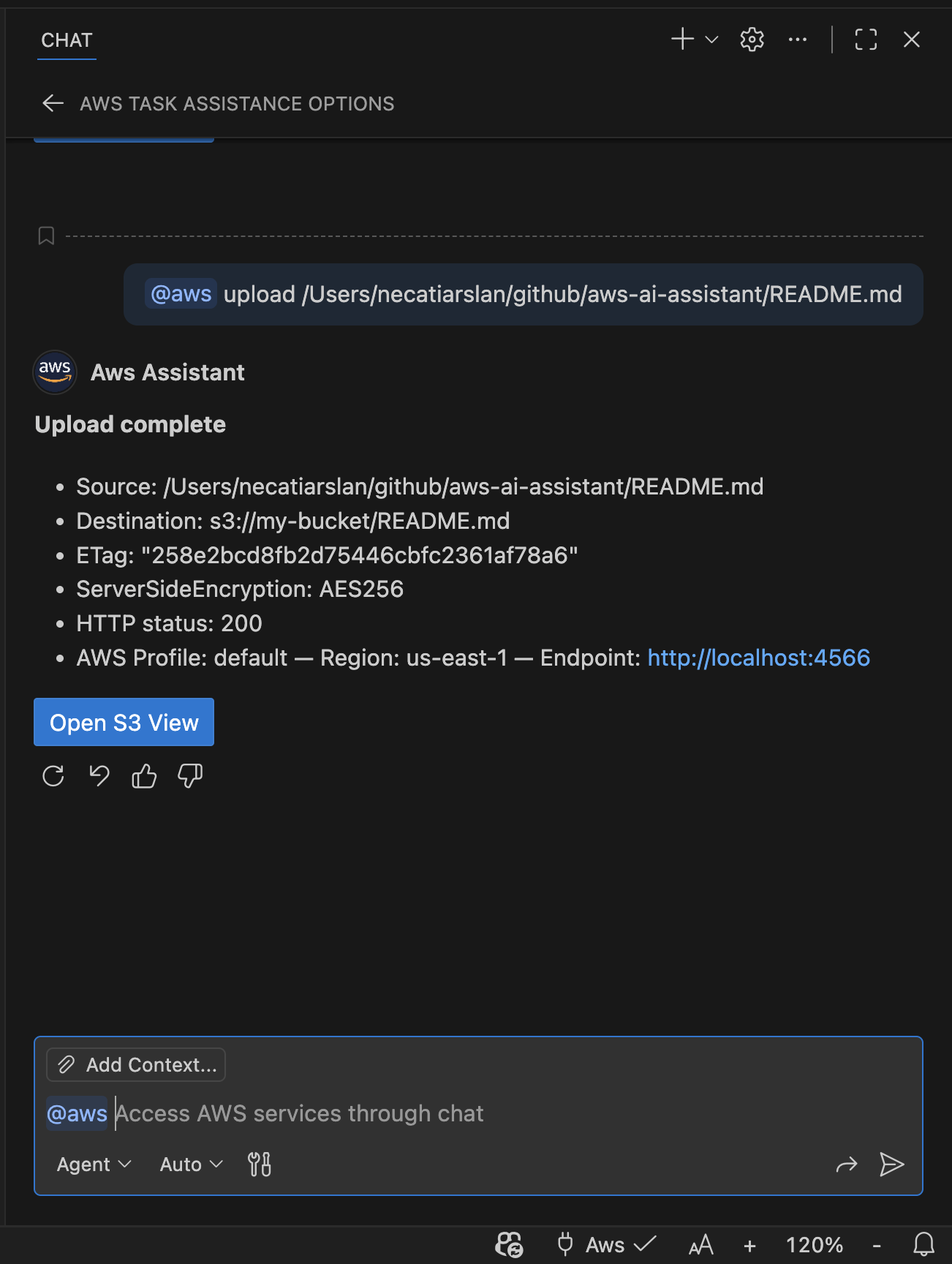The height and width of the screenshot is (1264, 952).
Task: Click the zoom in plus in status bar
Action: point(749,1245)
